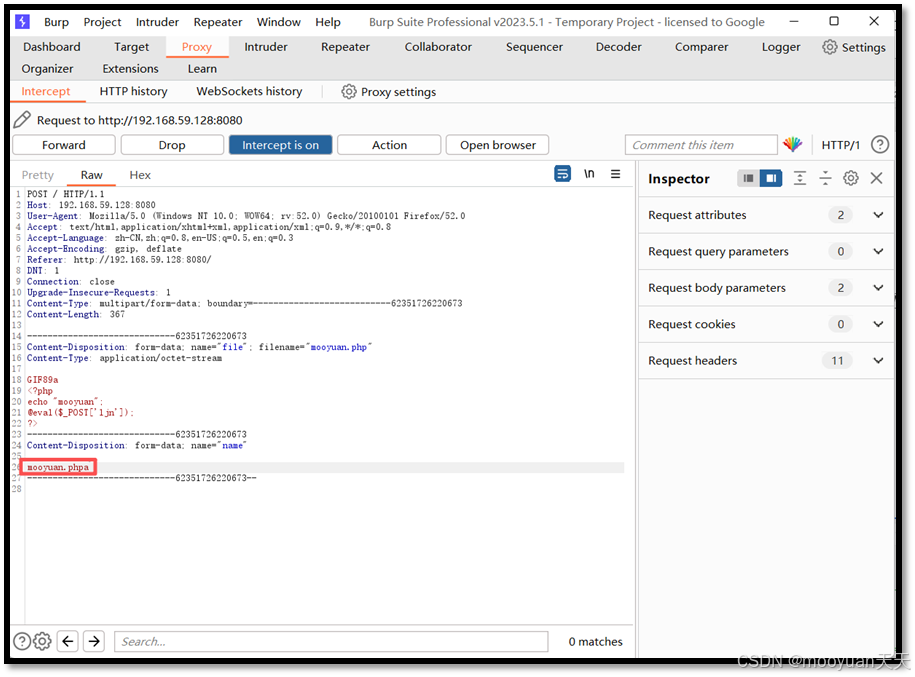
Task: Open the HTTP history sub-tab
Action: (133, 91)
